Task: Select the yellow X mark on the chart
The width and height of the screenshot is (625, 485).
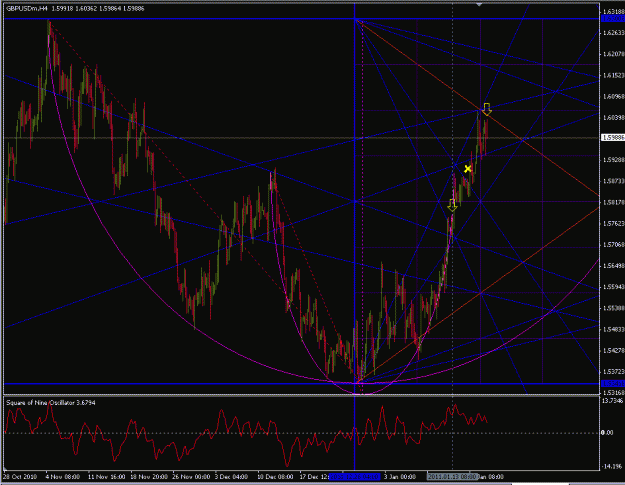Action: (468, 169)
